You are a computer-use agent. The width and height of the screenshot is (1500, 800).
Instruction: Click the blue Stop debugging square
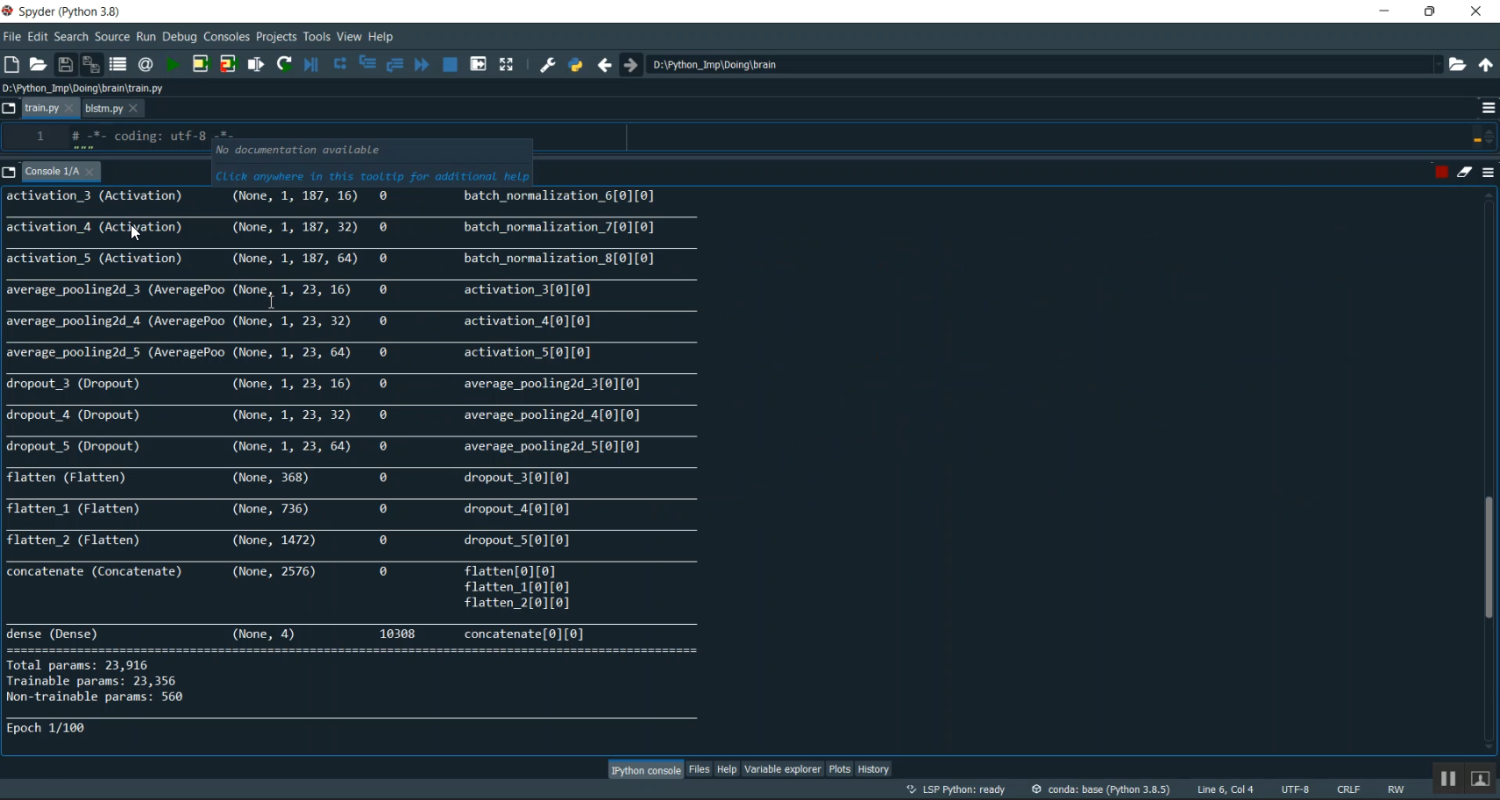tap(450, 65)
